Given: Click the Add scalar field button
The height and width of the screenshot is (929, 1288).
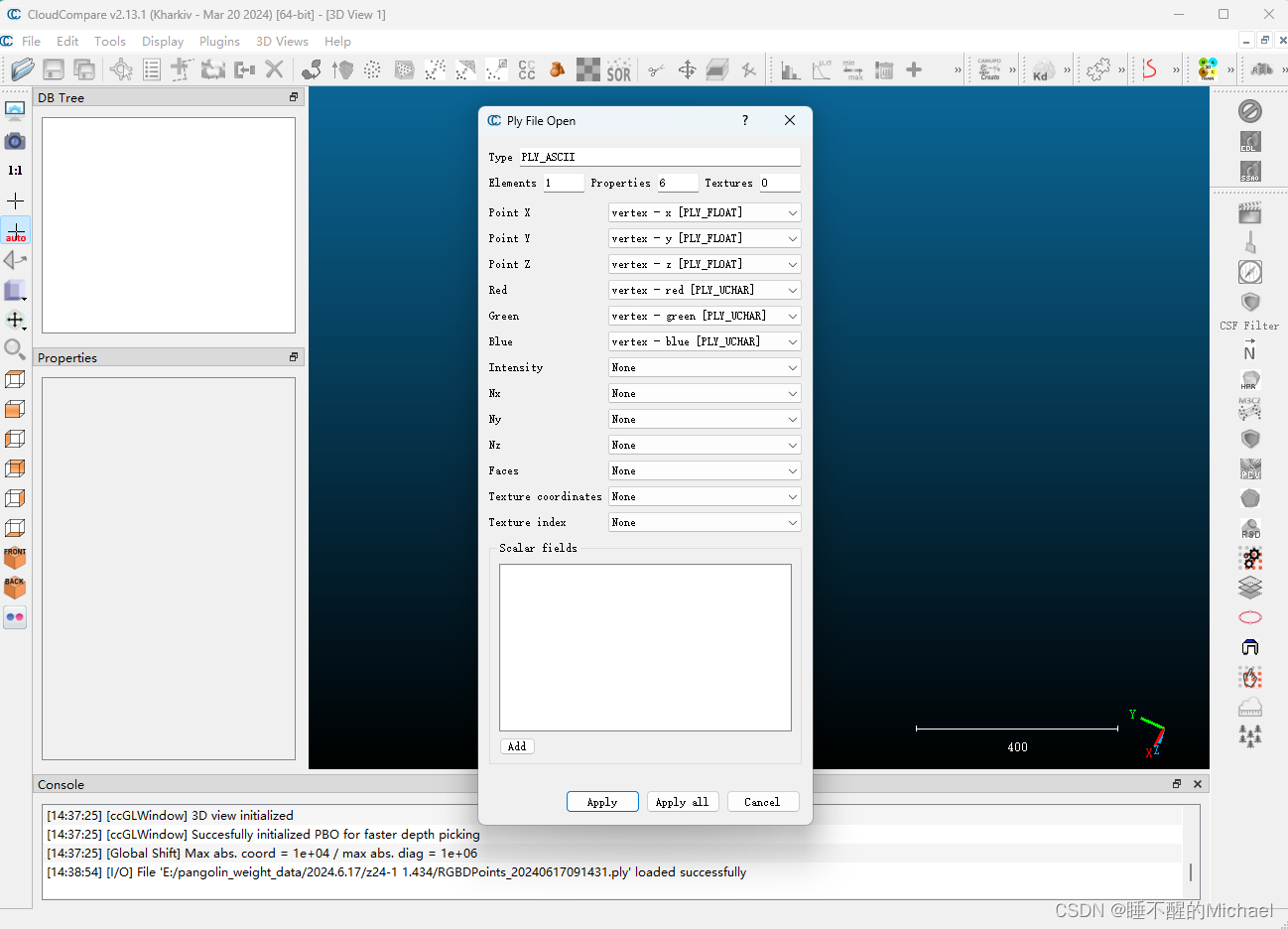Looking at the screenshot, I should click(x=517, y=746).
